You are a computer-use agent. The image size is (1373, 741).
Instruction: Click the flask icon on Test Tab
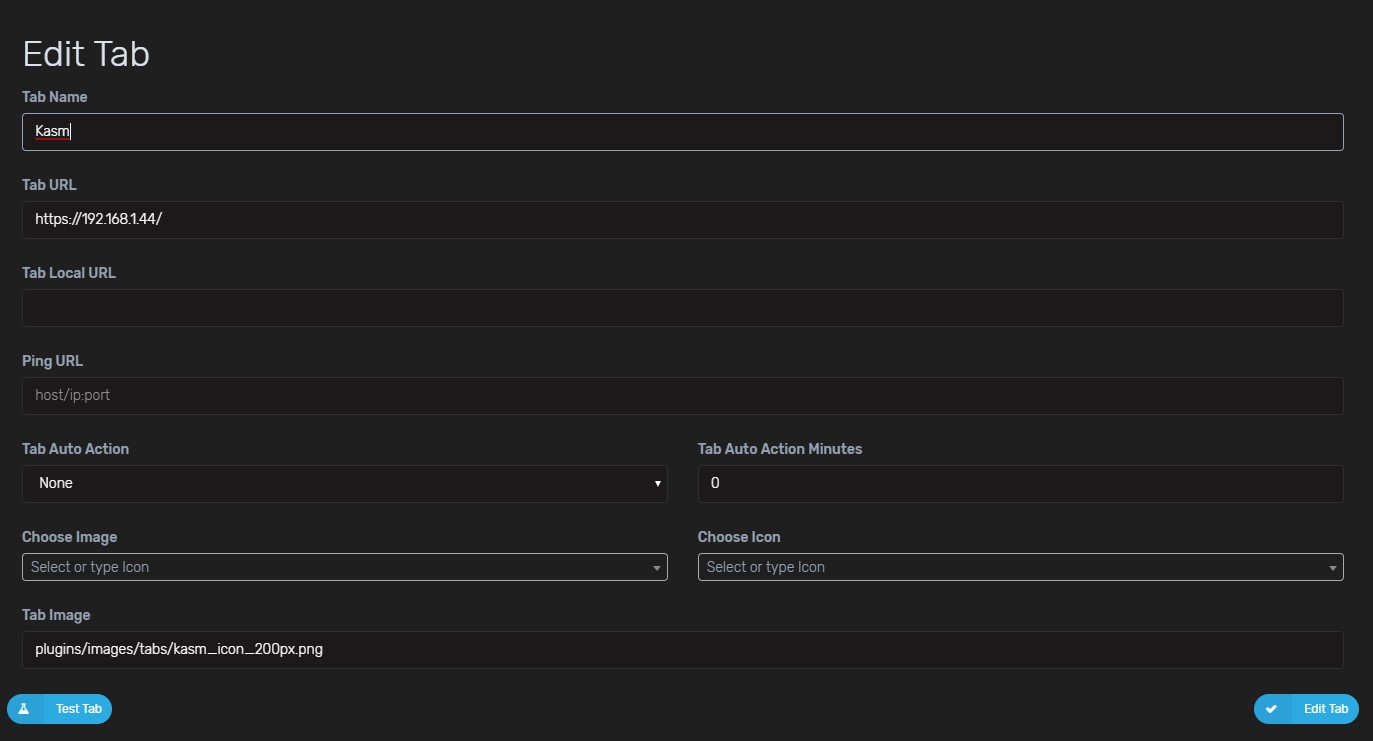pyautogui.click(x=24, y=709)
